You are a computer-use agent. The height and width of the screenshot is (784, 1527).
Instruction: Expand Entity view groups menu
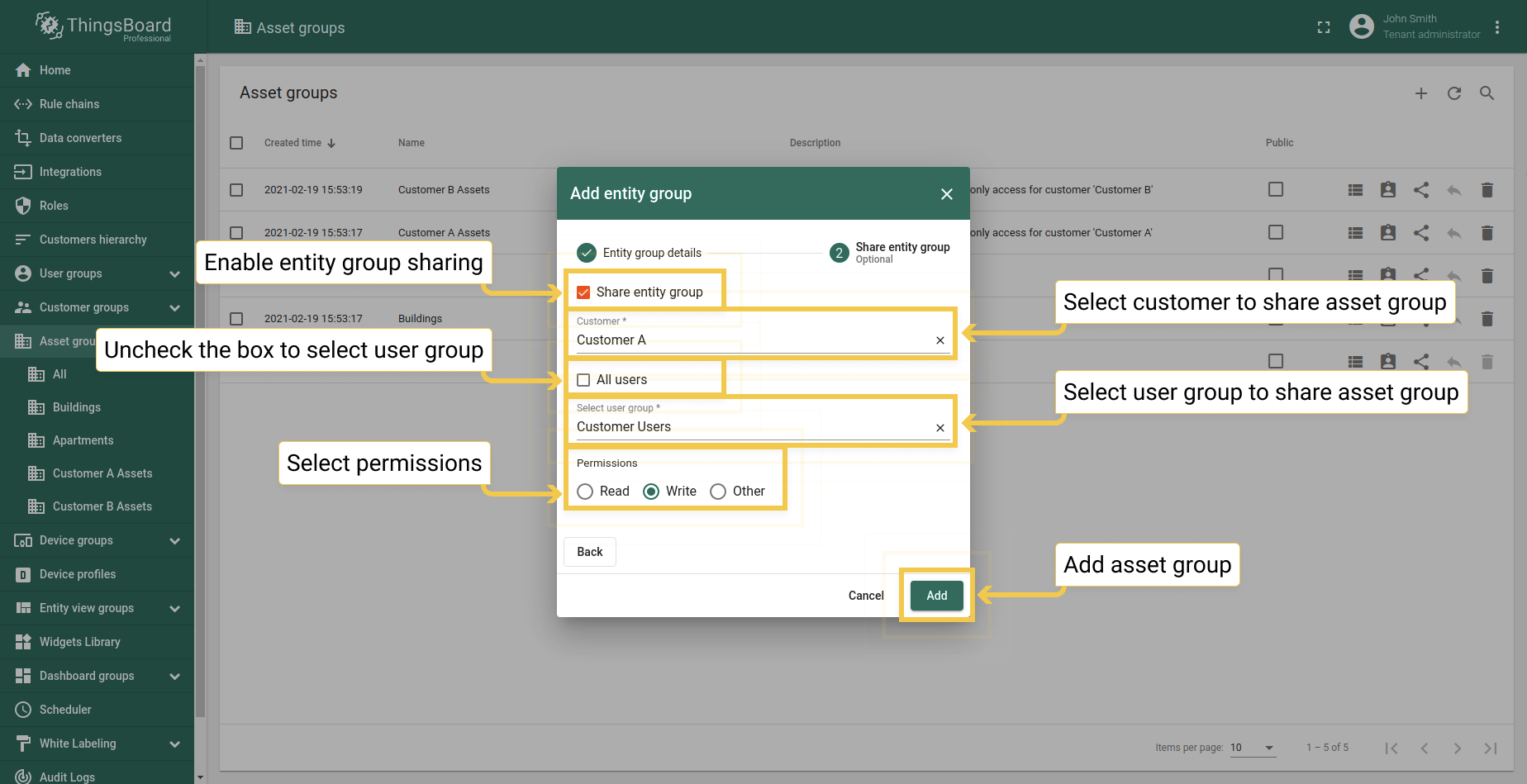(174, 609)
